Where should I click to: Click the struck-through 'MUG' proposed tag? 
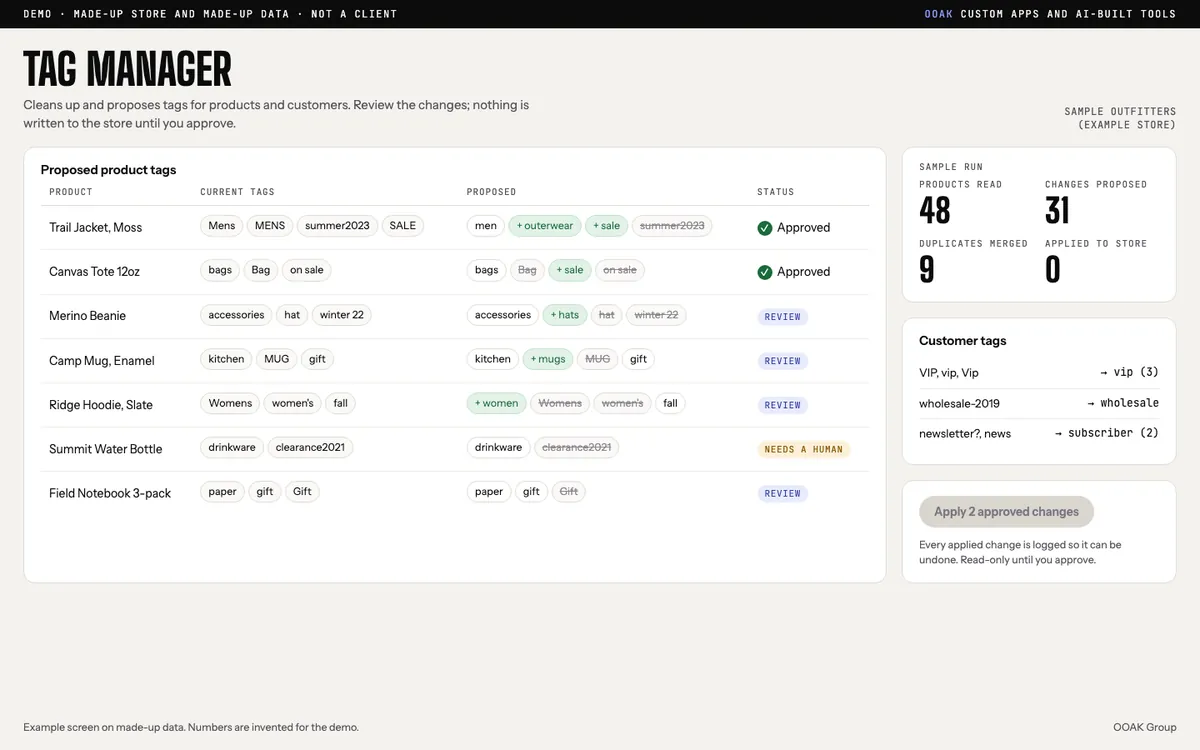click(597, 359)
